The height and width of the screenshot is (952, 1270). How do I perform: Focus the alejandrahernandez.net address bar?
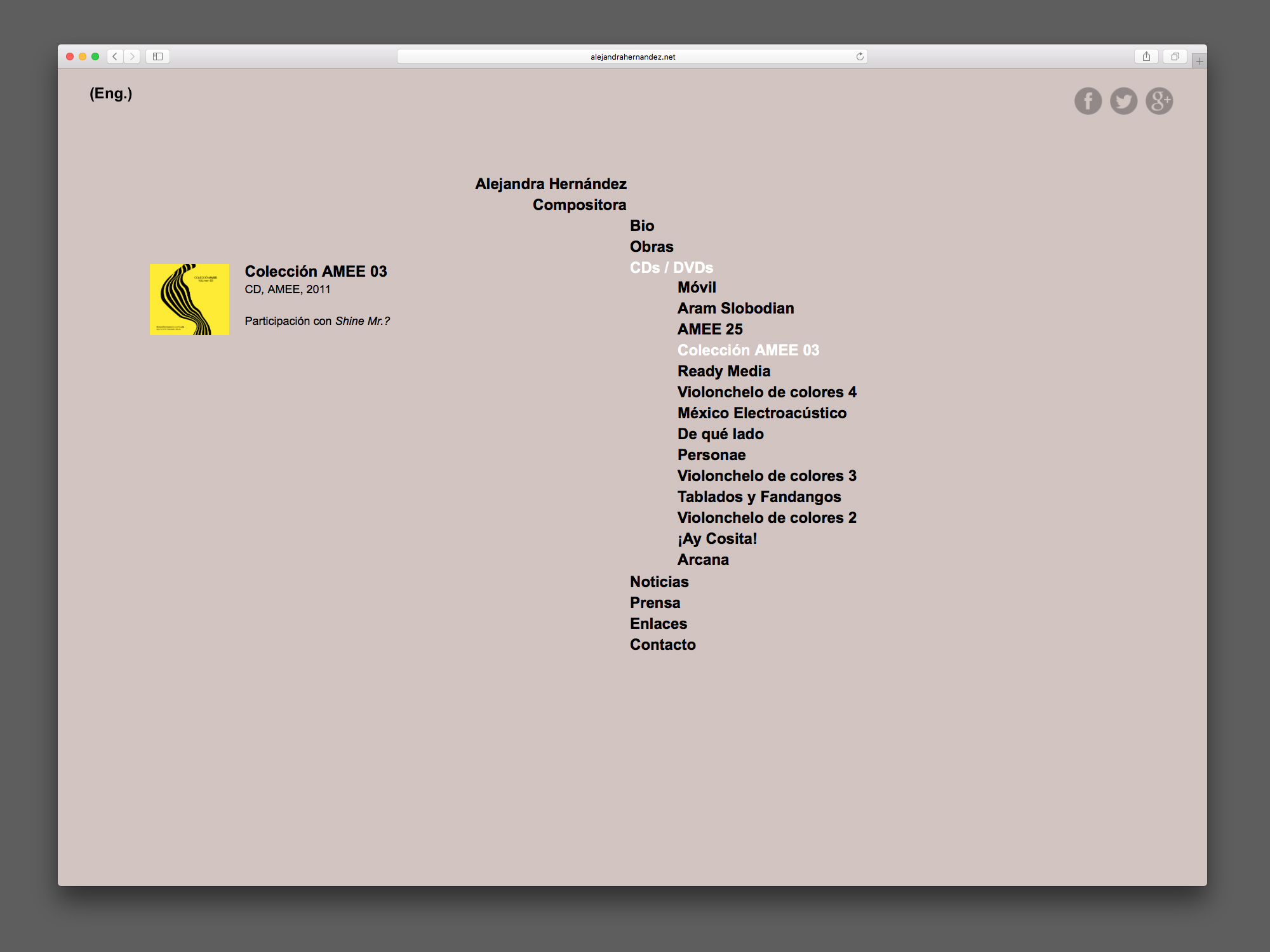[632, 56]
